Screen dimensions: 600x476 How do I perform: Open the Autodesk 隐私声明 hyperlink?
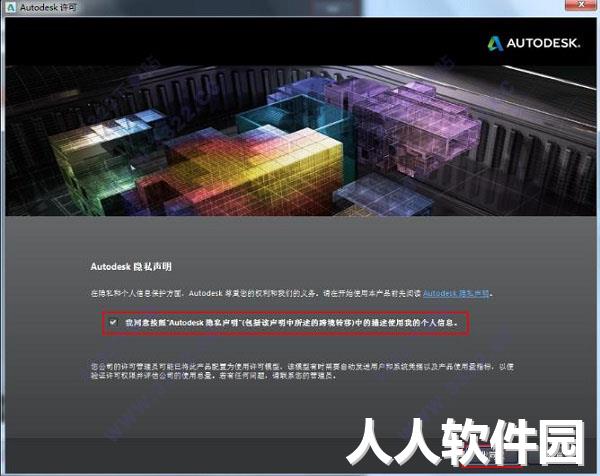pyautogui.click(x=456, y=293)
